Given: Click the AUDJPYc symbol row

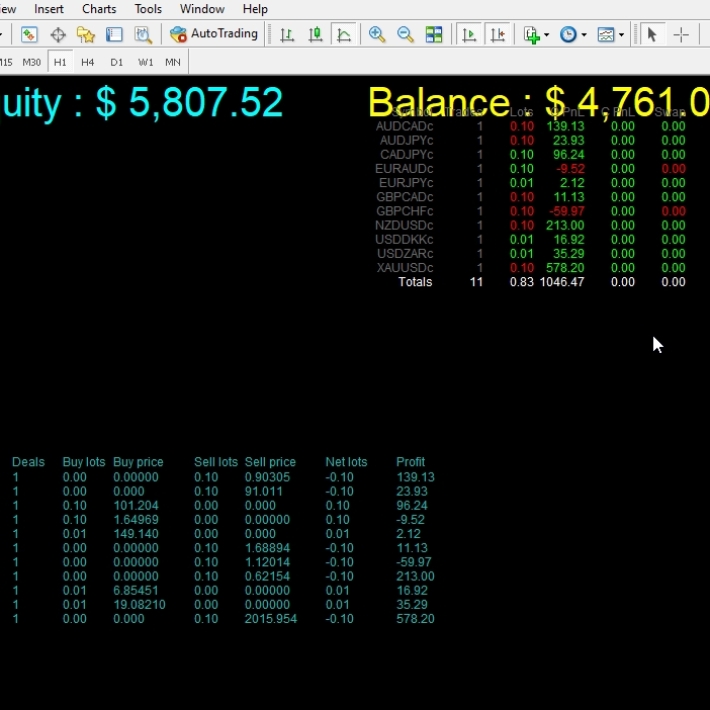Looking at the screenshot, I should [530, 140].
